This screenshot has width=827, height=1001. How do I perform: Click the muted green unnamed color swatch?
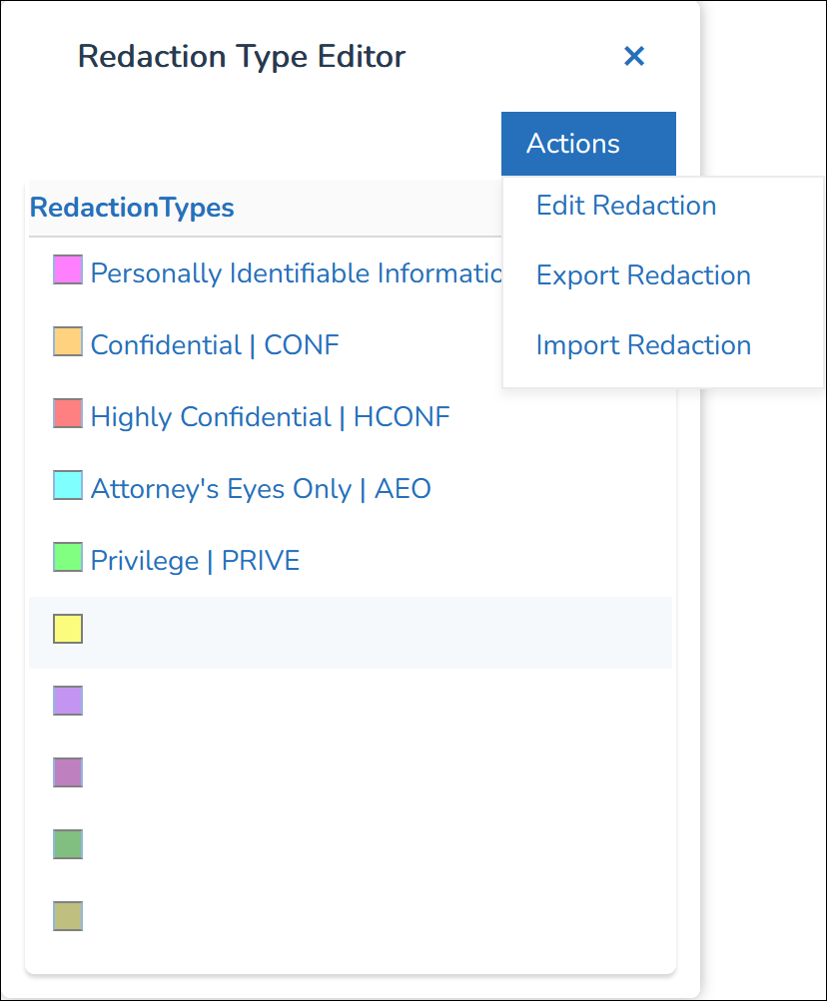tap(68, 844)
